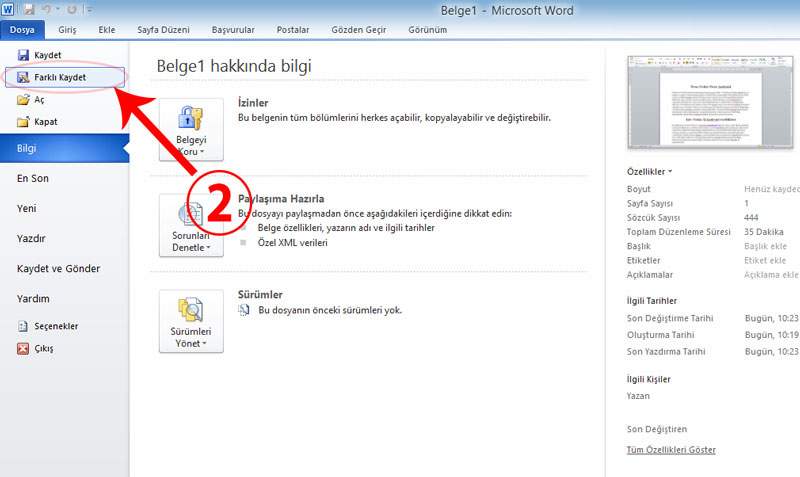Click the Boyut label

tap(638, 189)
